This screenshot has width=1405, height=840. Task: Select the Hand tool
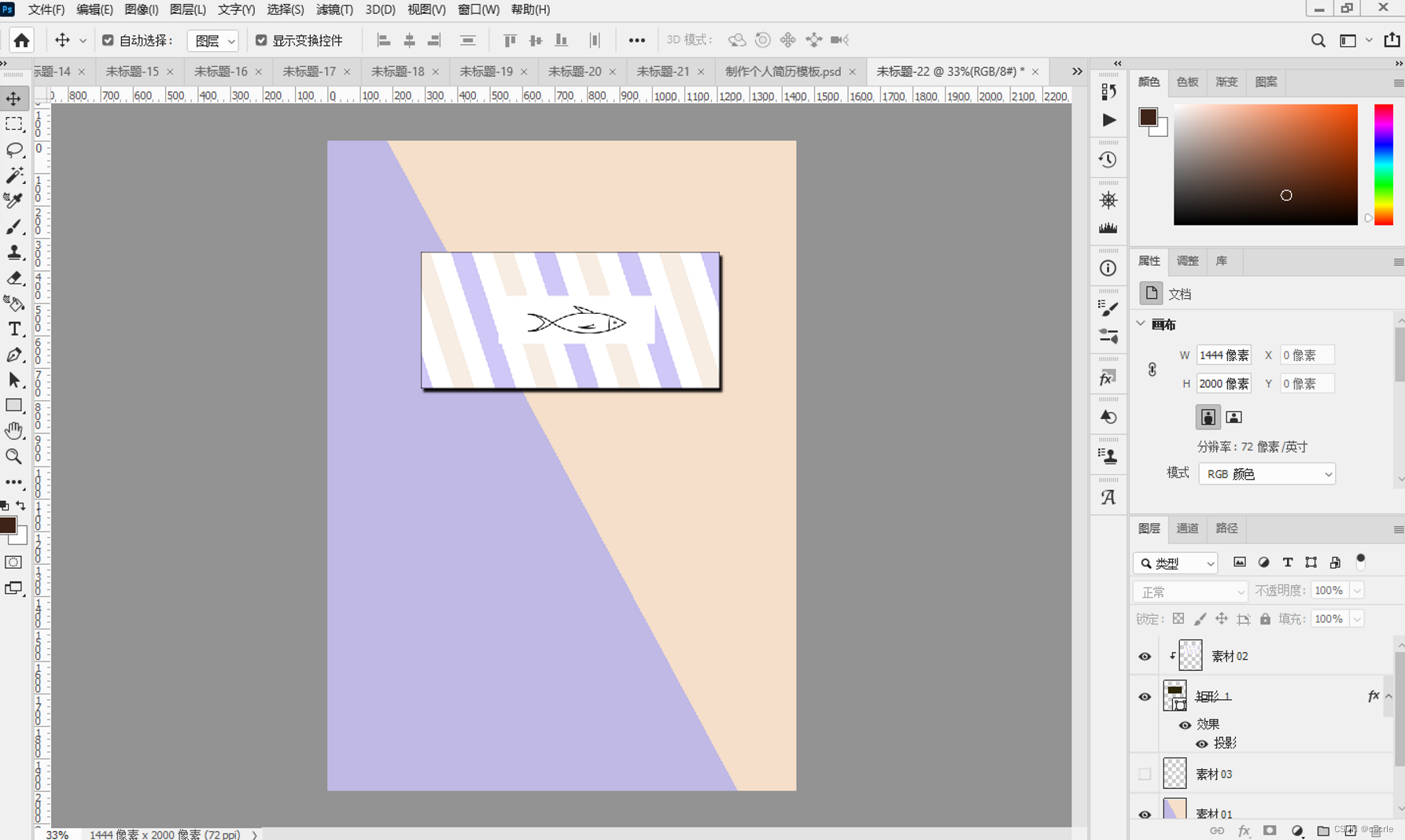[x=14, y=430]
